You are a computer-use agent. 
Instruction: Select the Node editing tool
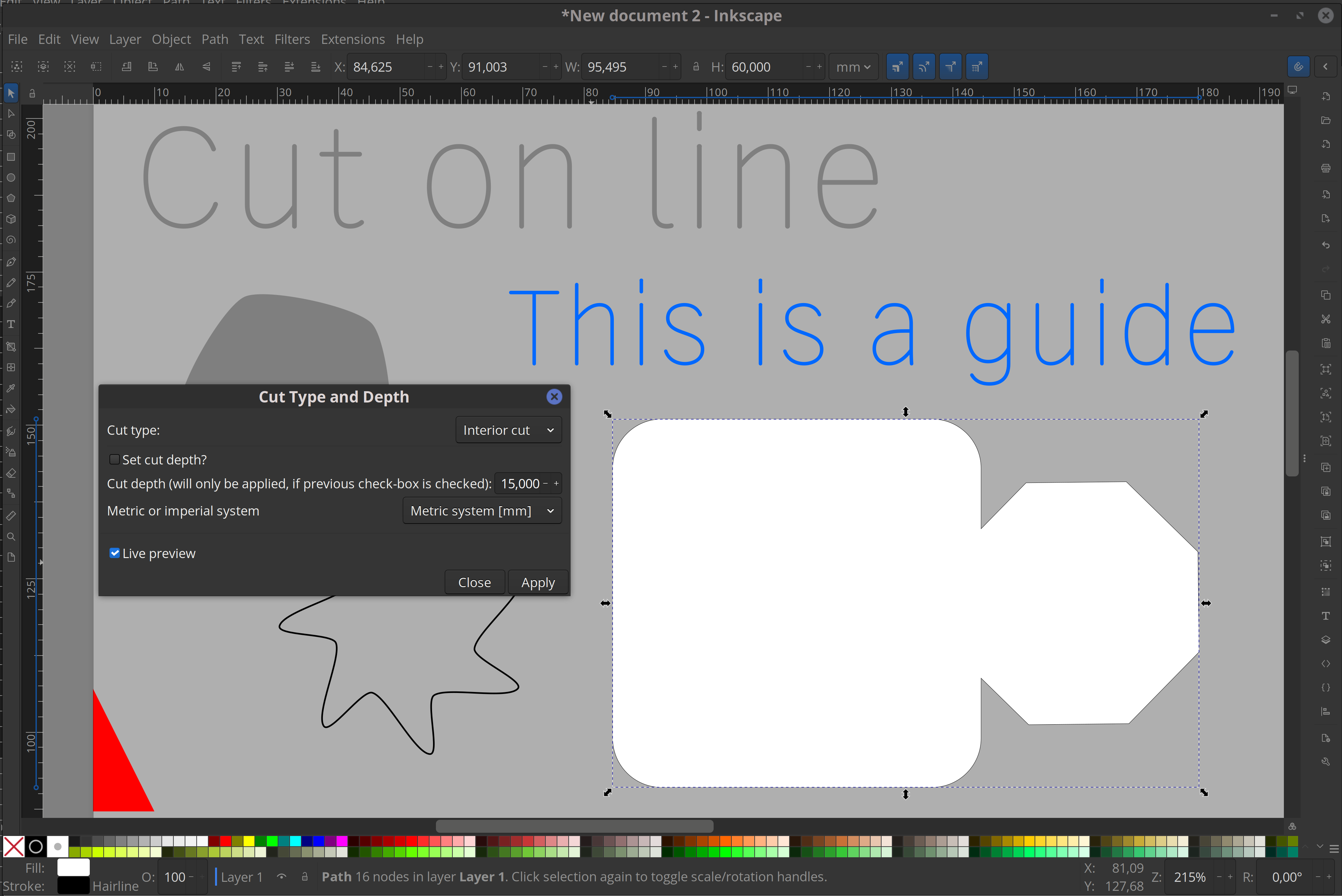coord(11,114)
